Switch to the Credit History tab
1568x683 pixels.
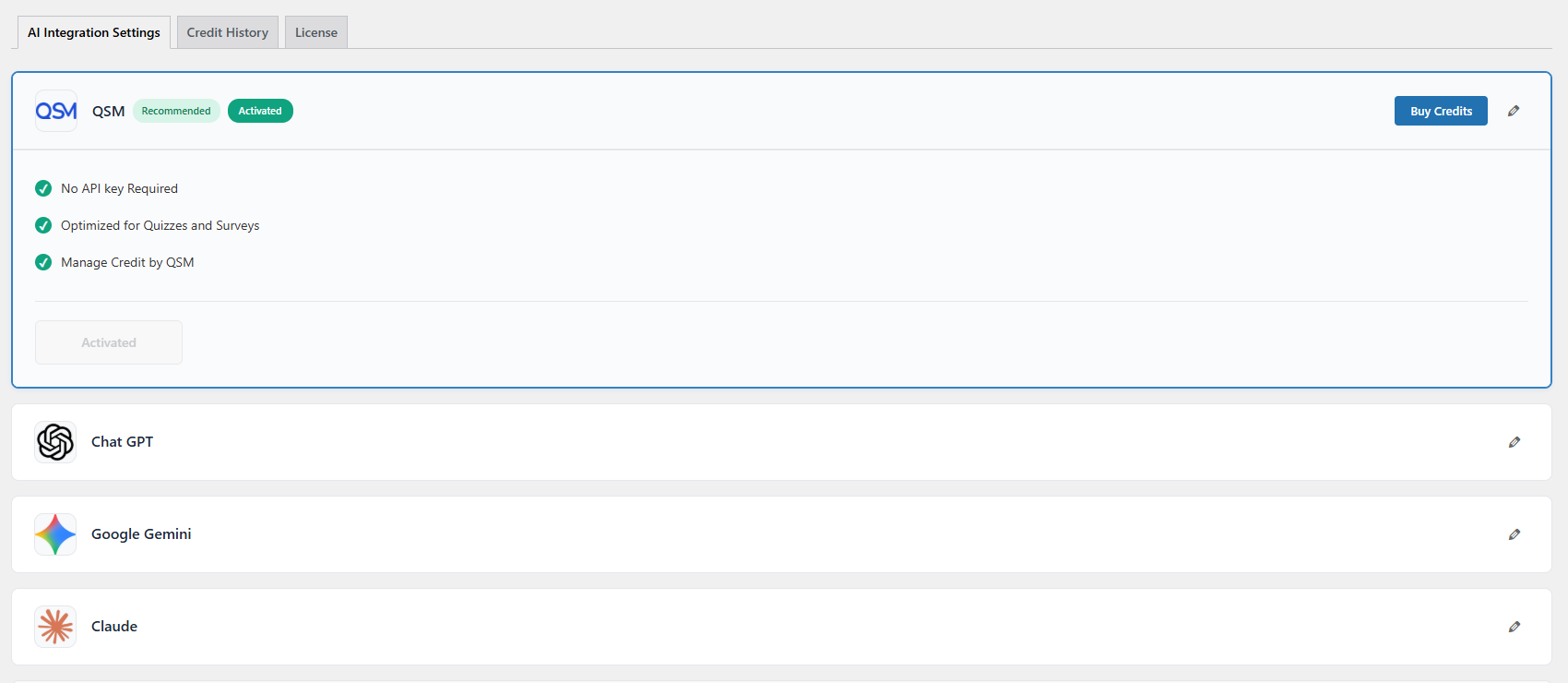point(228,32)
